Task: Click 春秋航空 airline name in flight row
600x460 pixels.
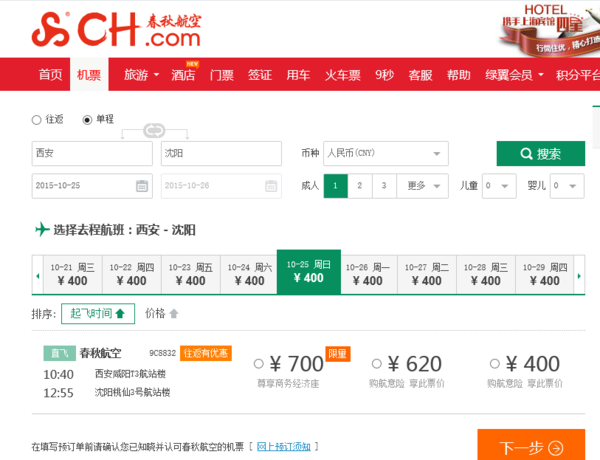Action: tap(100, 353)
